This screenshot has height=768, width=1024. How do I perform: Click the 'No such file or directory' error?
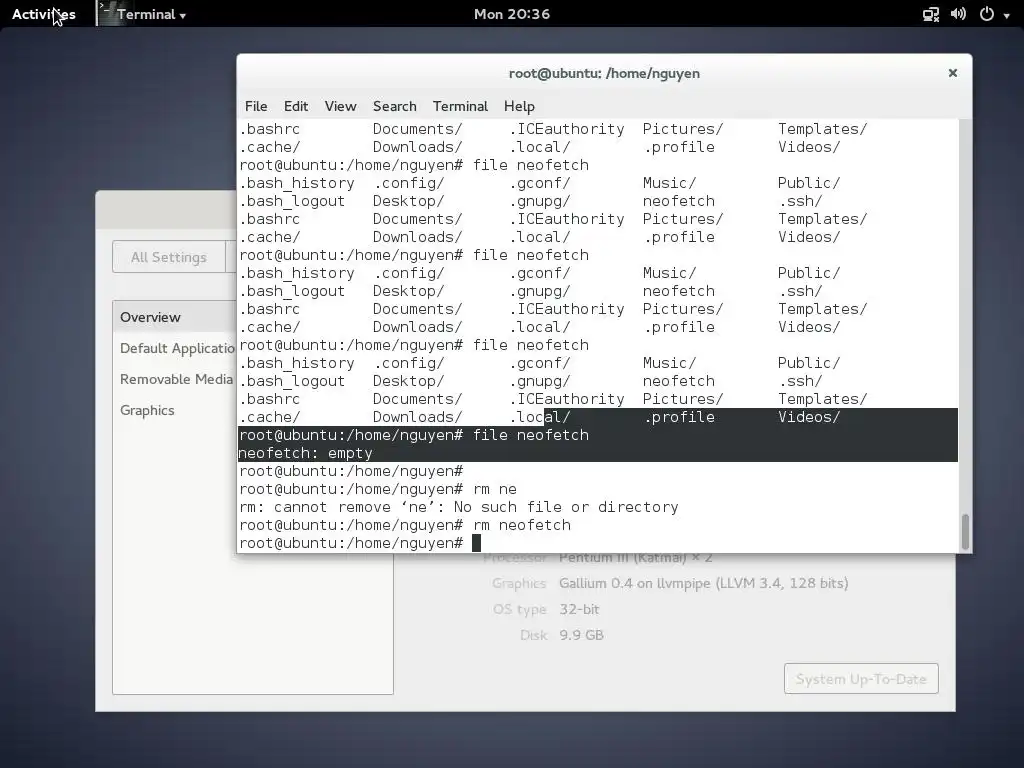pyautogui.click(x=566, y=507)
